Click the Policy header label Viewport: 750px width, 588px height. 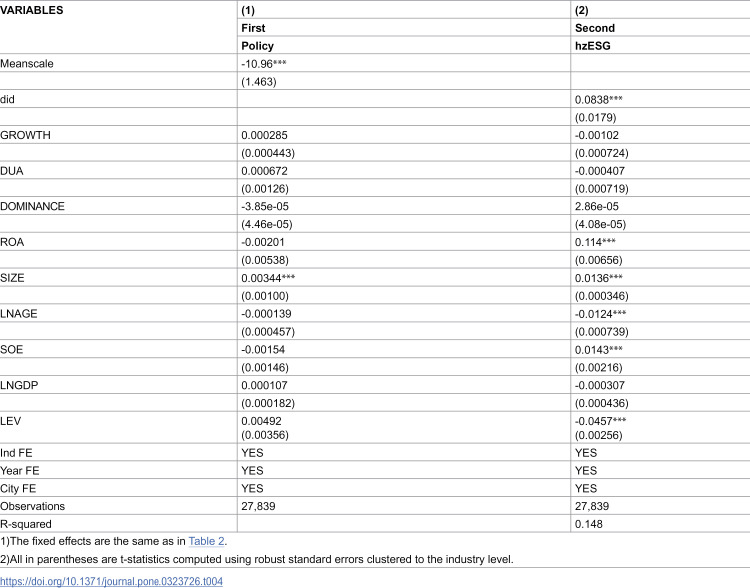click(257, 46)
